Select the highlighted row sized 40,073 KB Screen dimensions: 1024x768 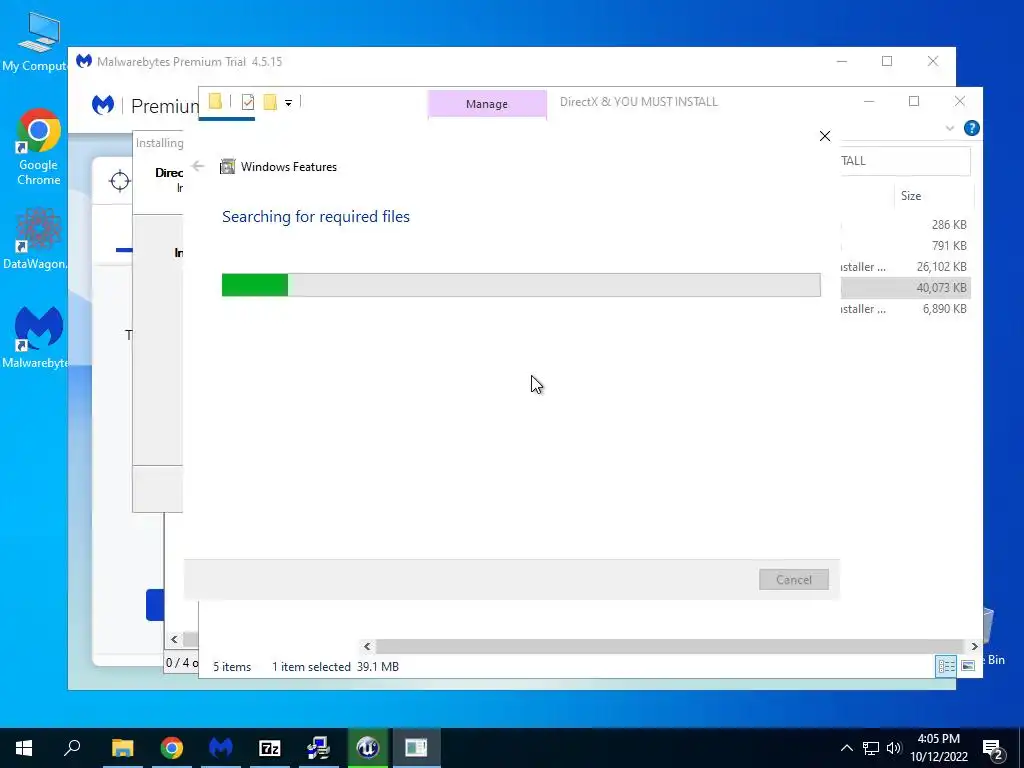905,287
